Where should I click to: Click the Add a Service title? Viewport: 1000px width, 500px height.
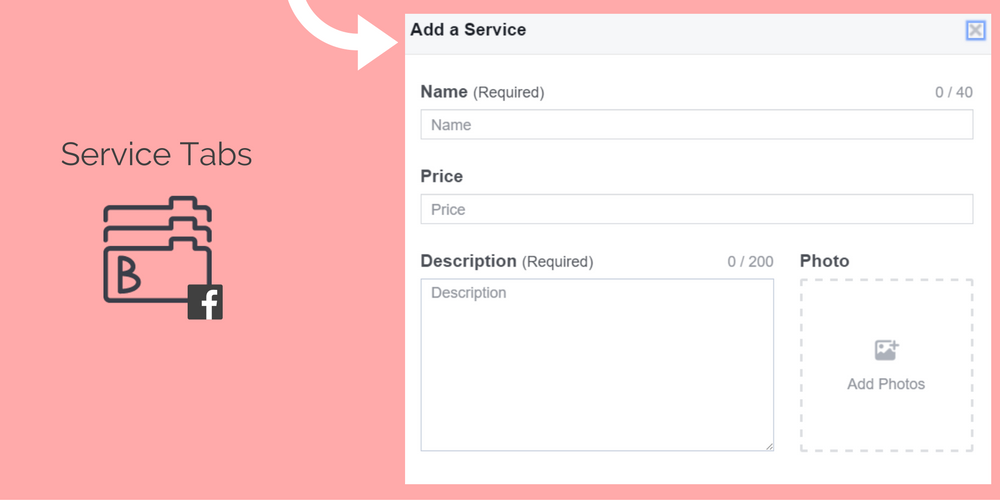[468, 29]
